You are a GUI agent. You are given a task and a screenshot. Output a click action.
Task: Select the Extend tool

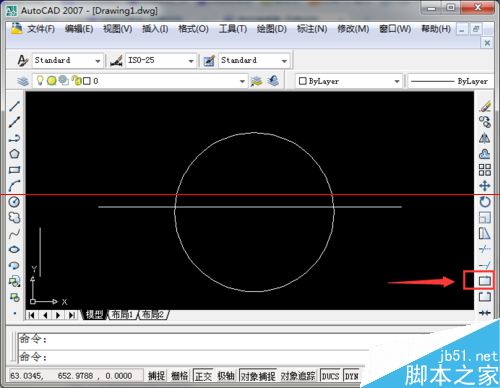point(485,265)
